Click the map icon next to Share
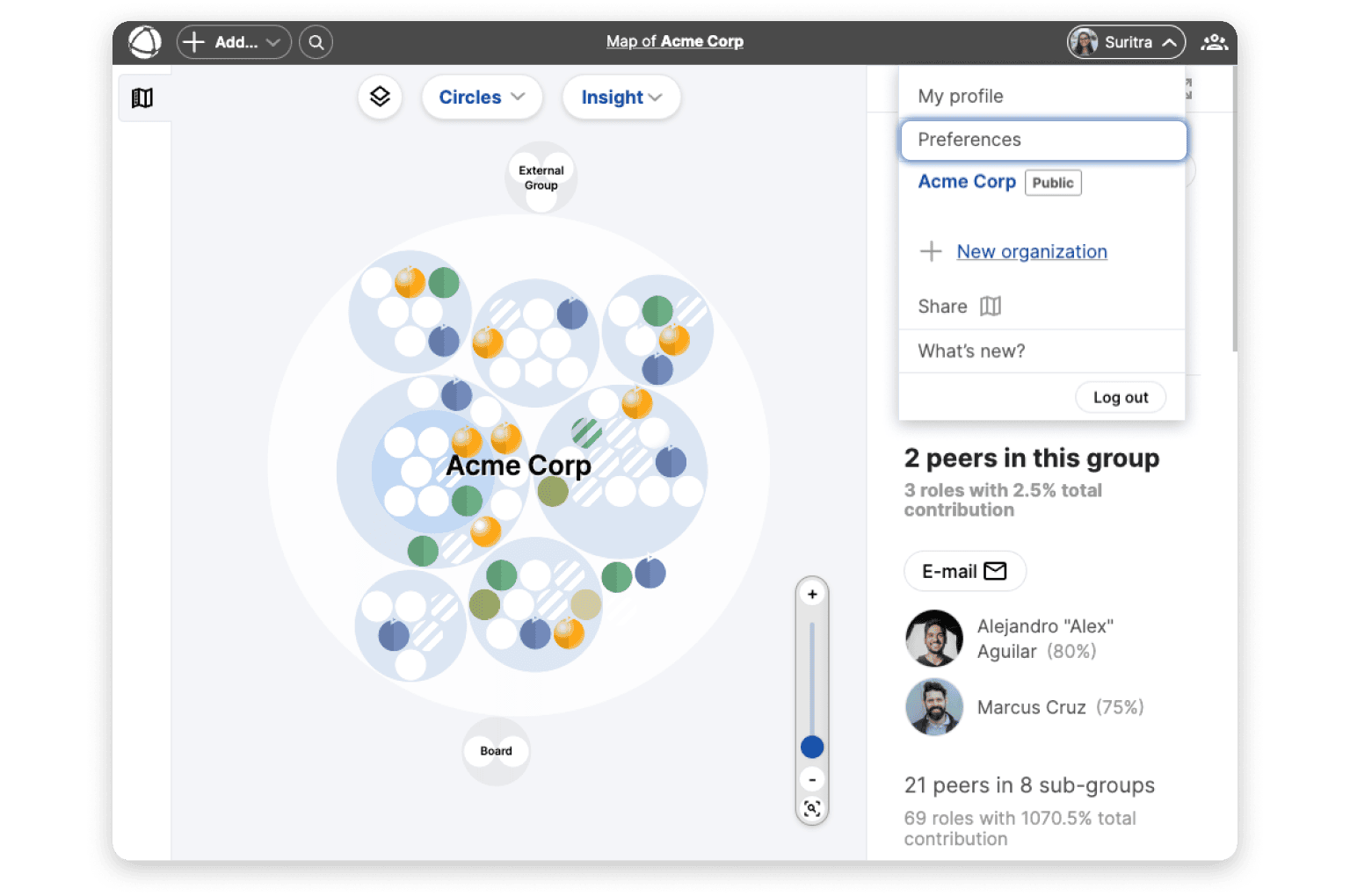1350x896 pixels. [991, 307]
